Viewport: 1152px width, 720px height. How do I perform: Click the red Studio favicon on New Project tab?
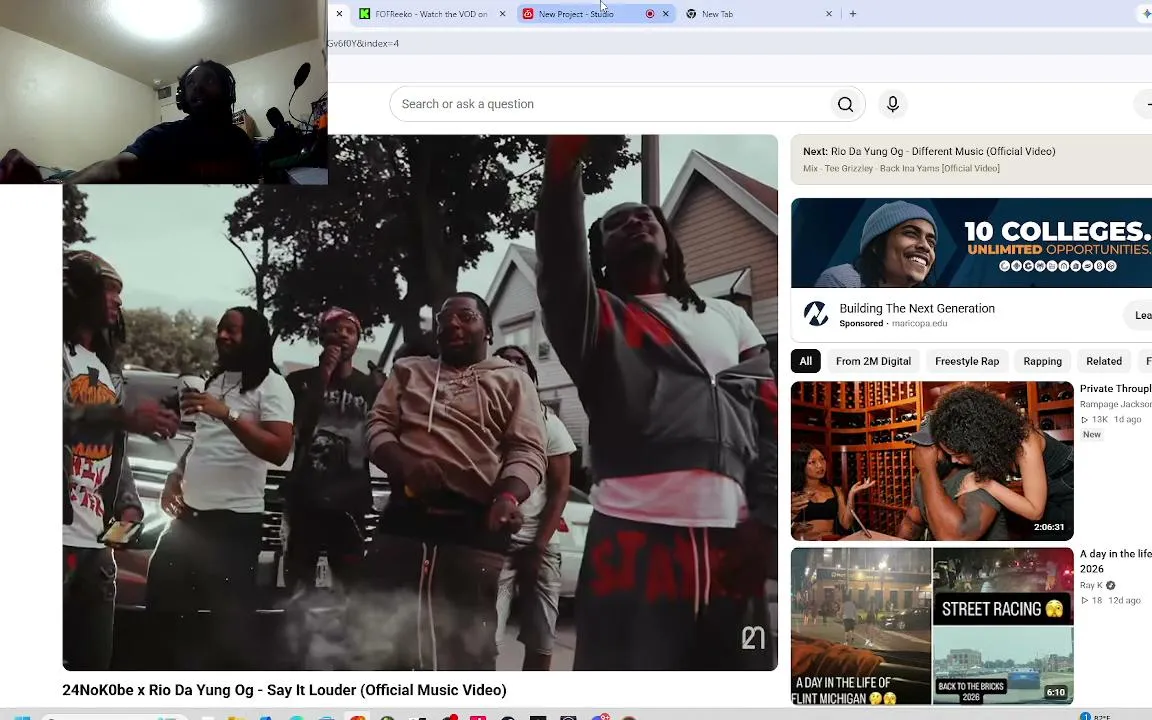tap(528, 14)
